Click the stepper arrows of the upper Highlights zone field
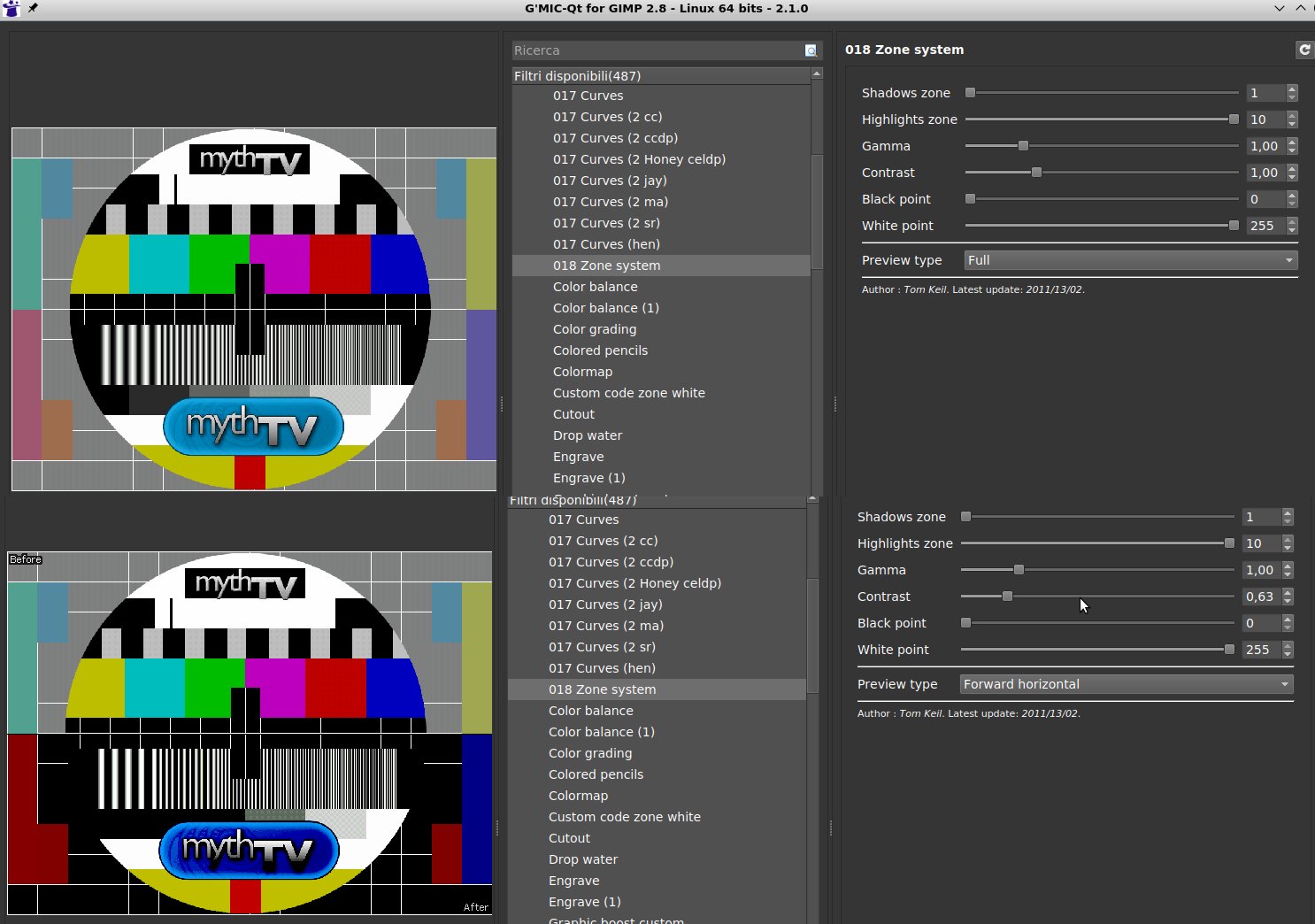 click(x=1292, y=119)
